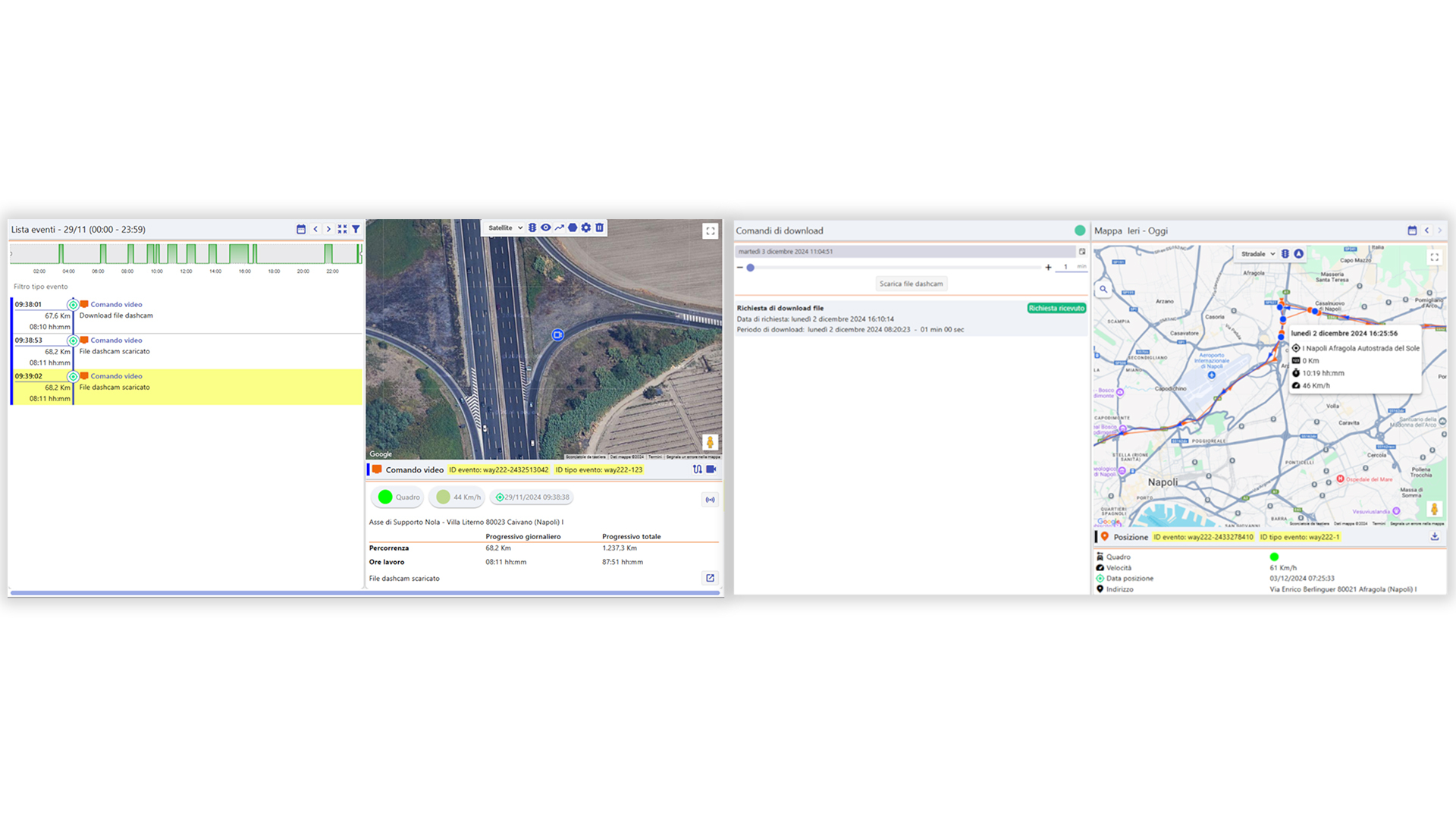
Task: Open File dashcam scaricato external link icon
Action: point(711,578)
